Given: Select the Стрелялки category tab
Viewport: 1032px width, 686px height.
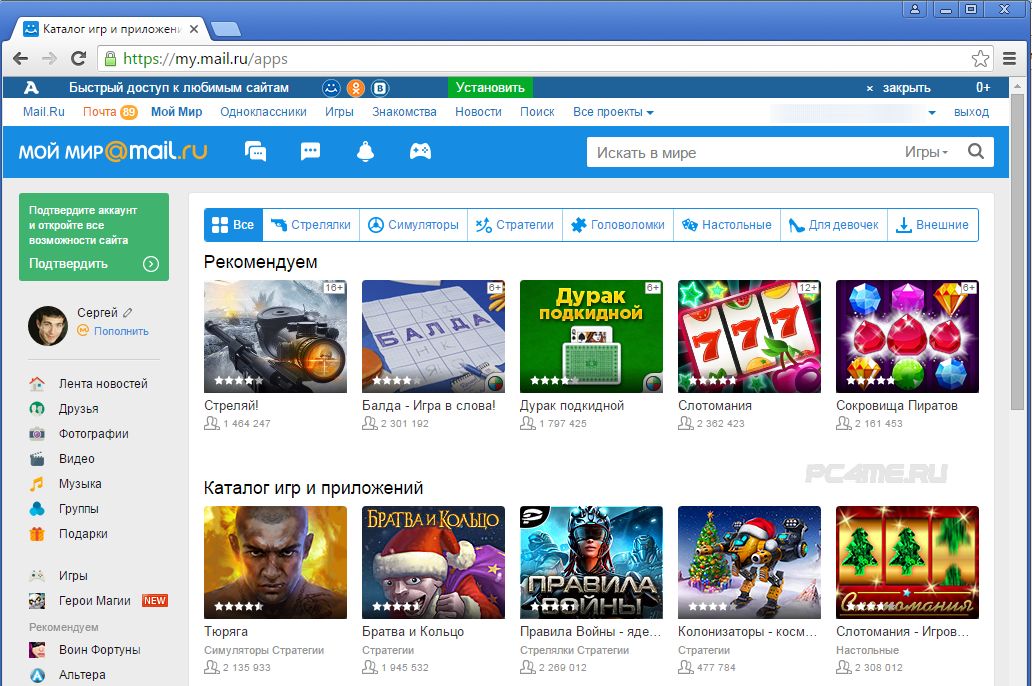Looking at the screenshot, I should coord(311,225).
